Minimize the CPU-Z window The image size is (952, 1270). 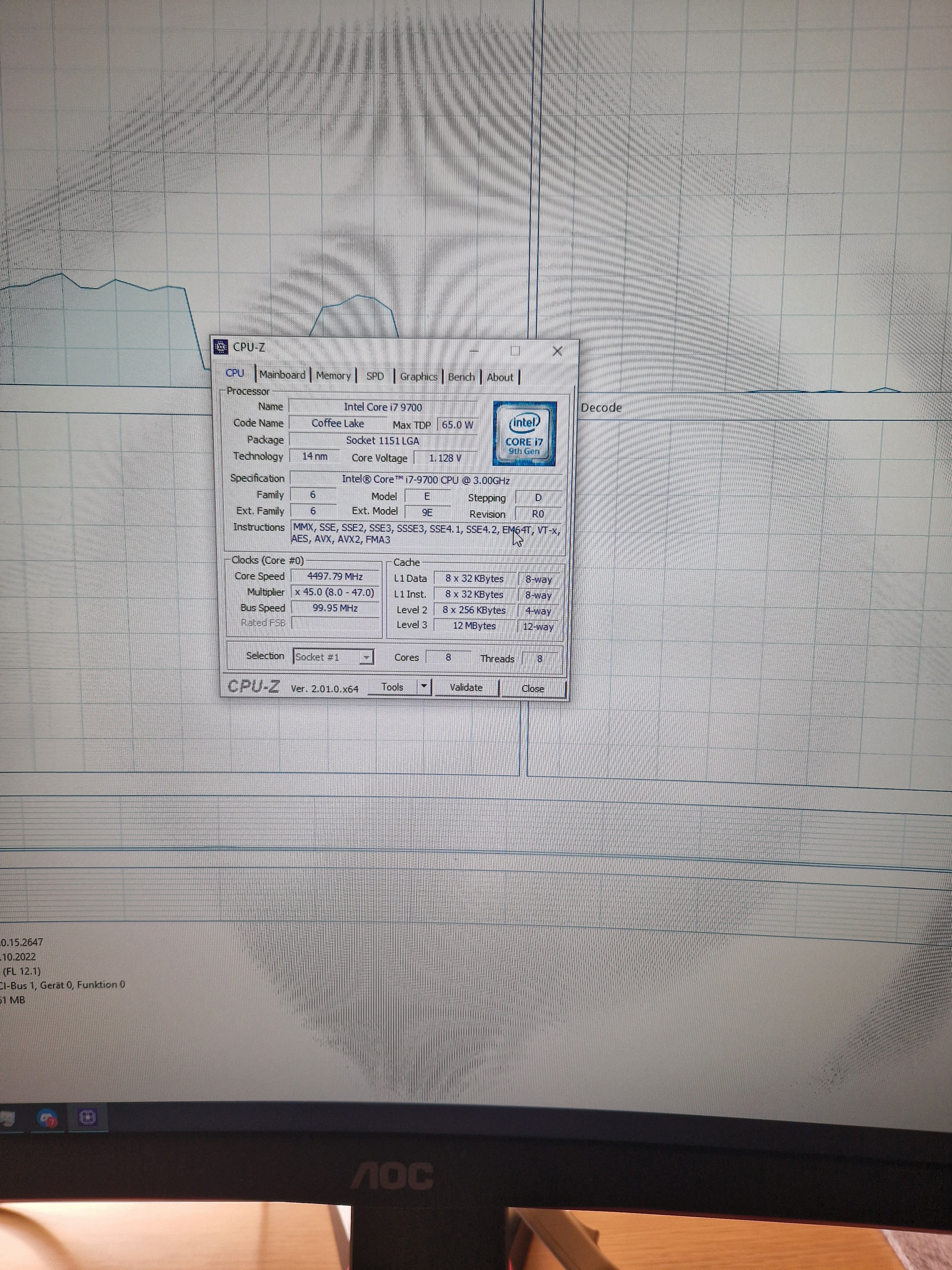(474, 350)
